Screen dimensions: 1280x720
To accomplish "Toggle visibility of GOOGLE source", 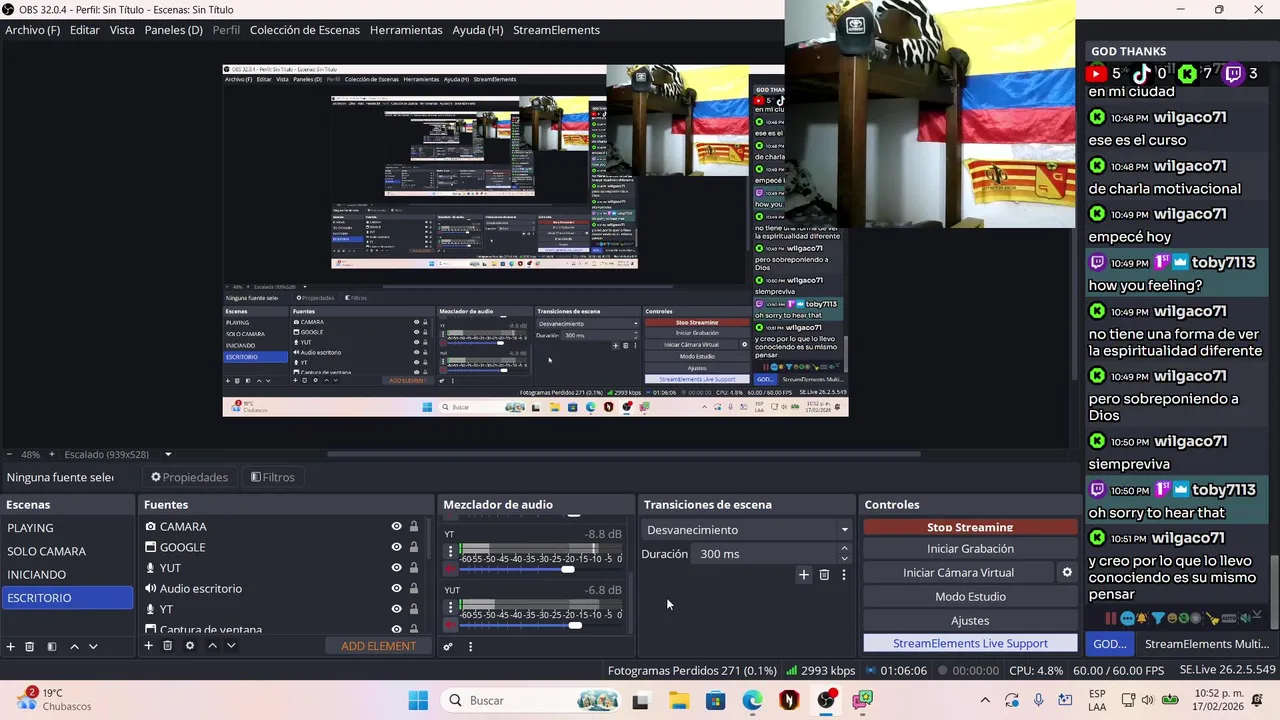I will (396, 547).
